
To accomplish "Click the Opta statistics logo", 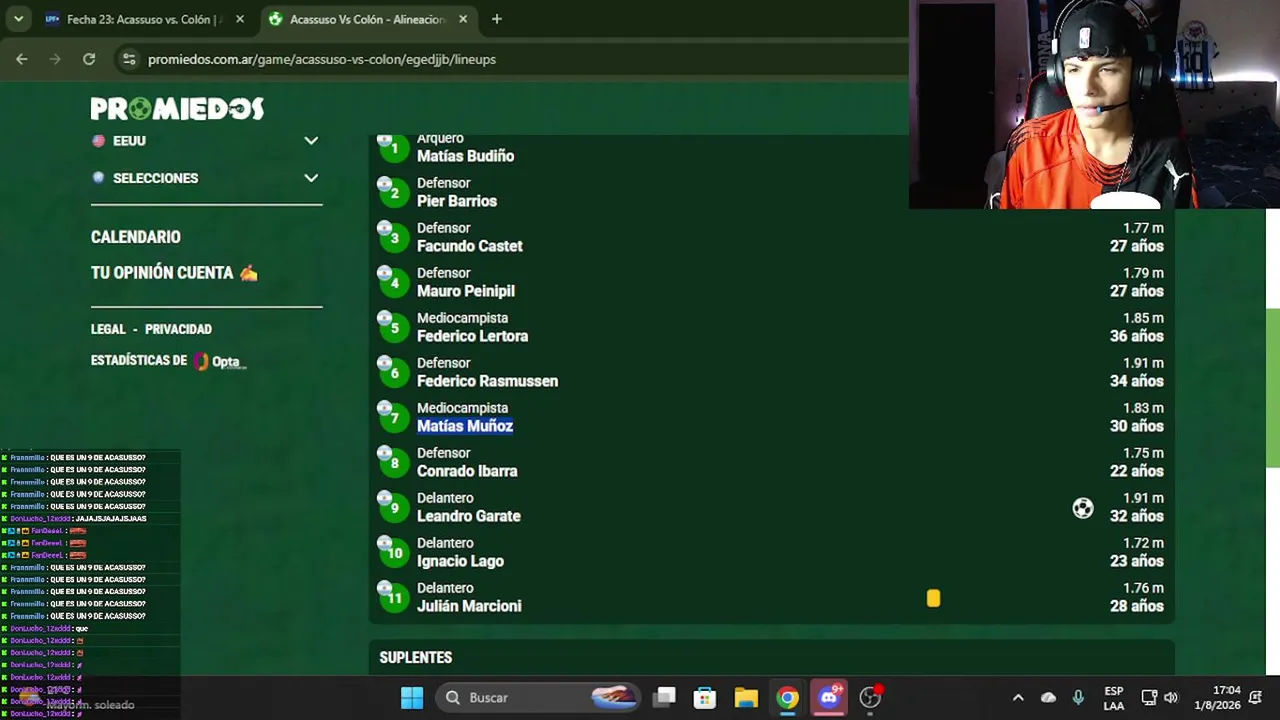I will pyautogui.click(x=220, y=361).
